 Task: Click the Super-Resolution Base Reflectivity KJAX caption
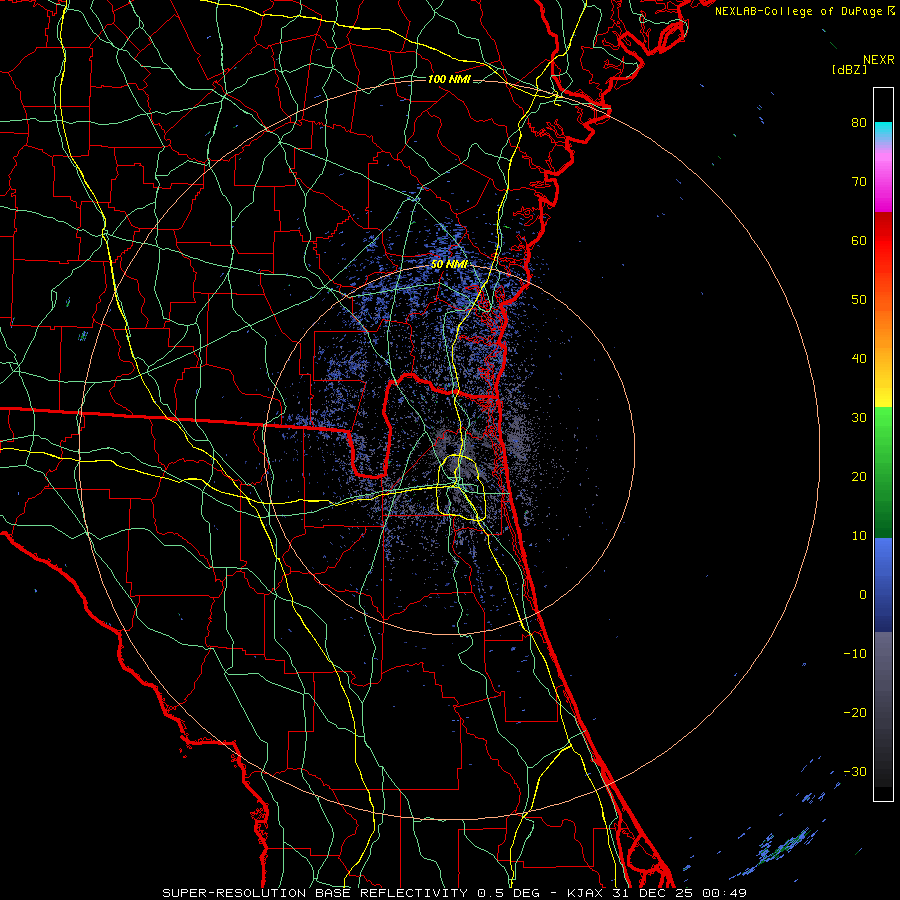[455, 893]
